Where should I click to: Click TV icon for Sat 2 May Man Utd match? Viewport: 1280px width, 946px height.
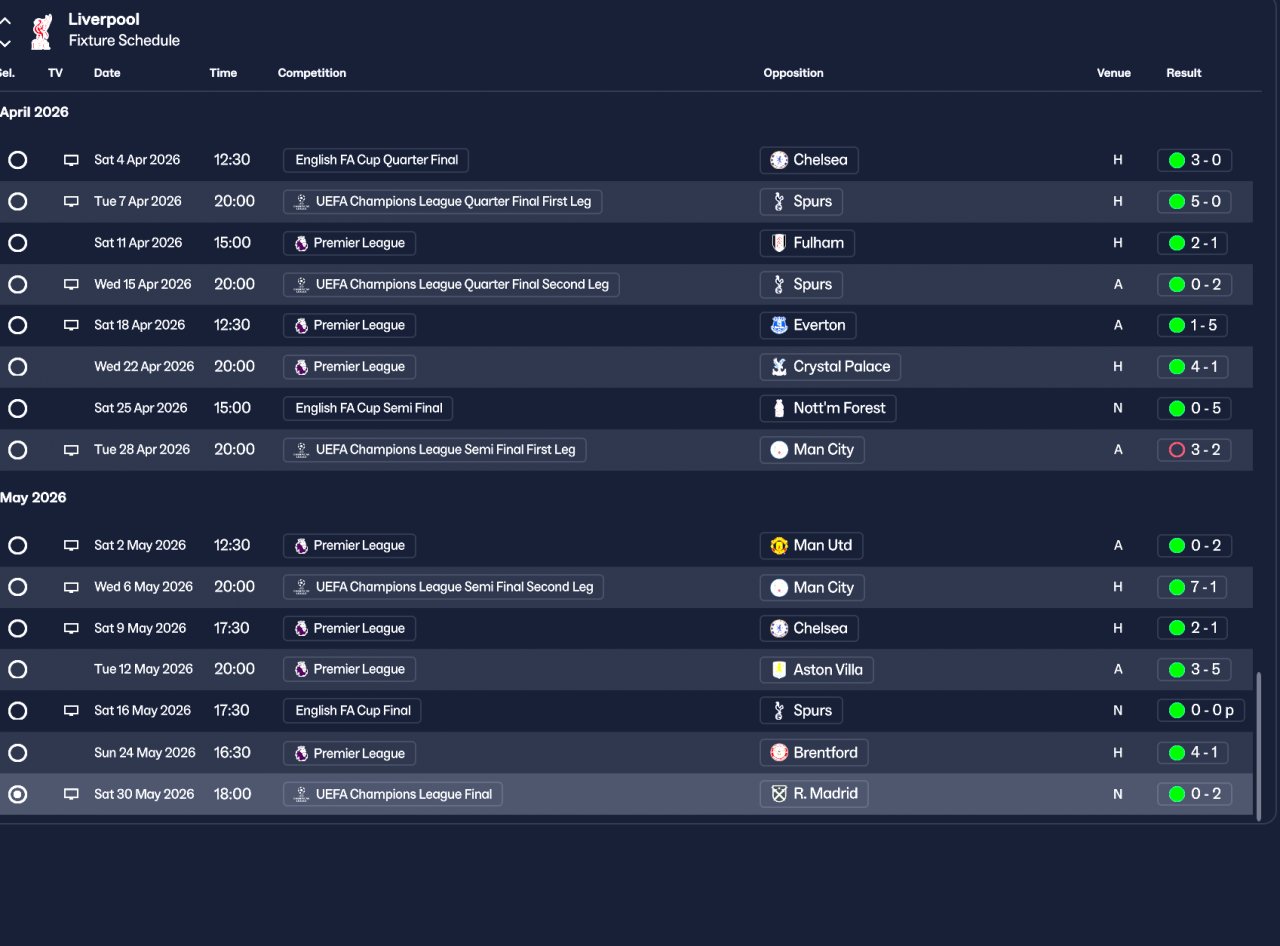click(x=71, y=546)
